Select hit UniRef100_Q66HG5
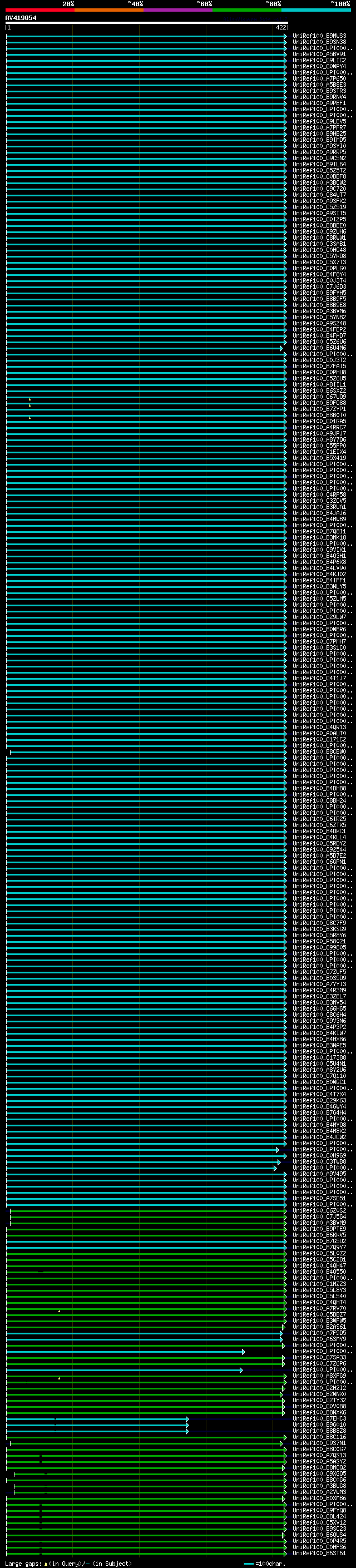Image resolution: width=356 pixels, height=1568 pixels. [x=319, y=1008]
